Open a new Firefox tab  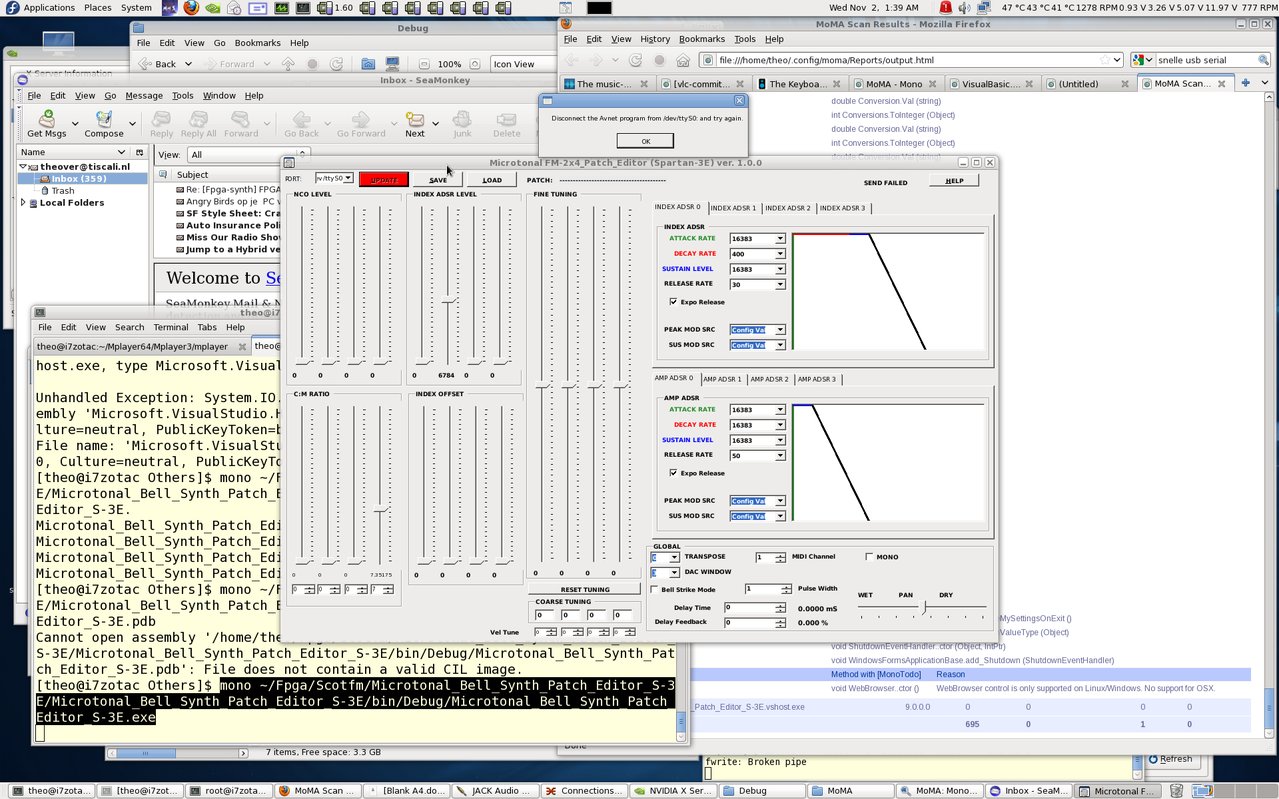(x=1246, y=83)
